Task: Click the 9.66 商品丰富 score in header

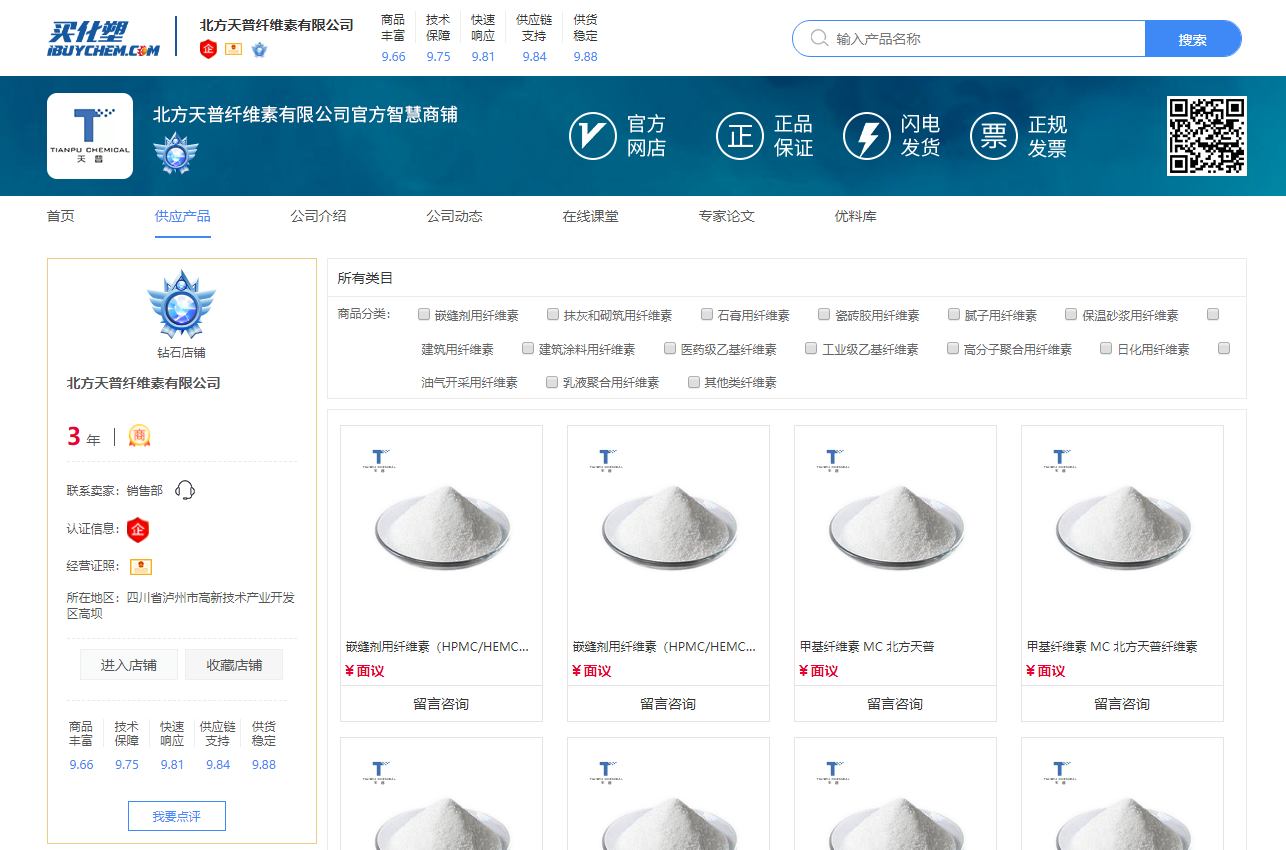Action: click(x=393, y=56)
